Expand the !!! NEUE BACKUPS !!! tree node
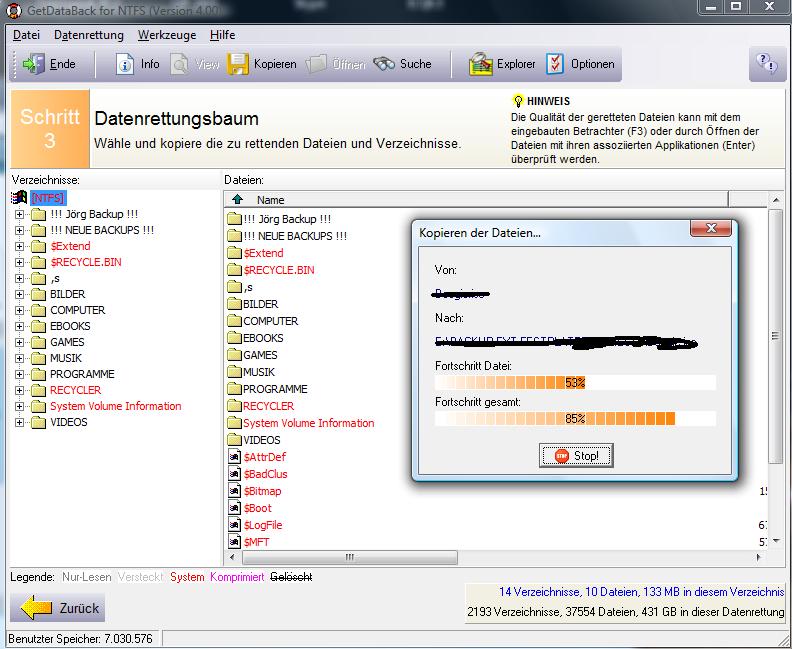 click(19, 230)
